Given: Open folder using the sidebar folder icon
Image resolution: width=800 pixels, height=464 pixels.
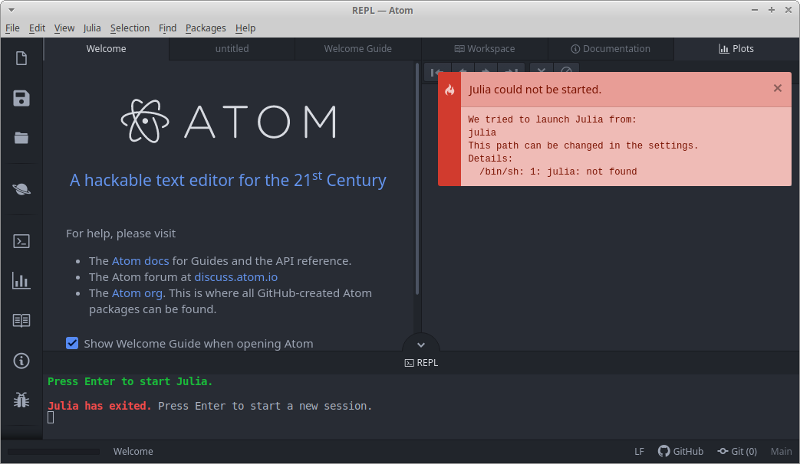Looking at the screenshot, I should (x=21, y=138).
